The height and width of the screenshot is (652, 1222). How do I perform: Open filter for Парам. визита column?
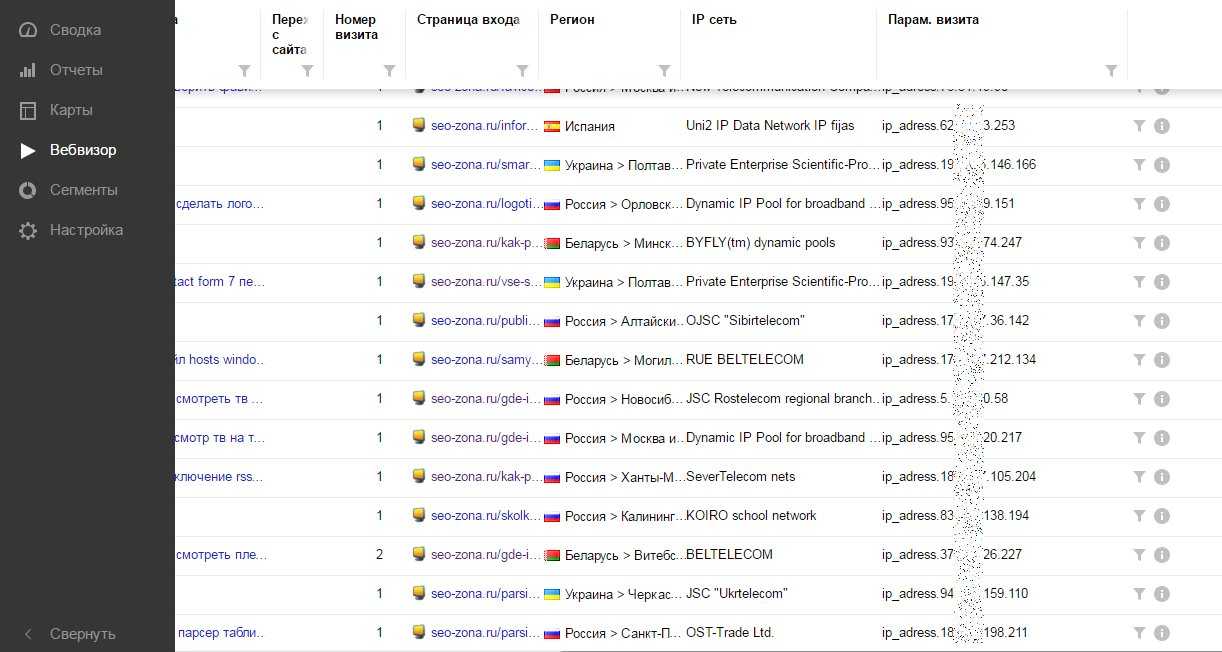pyautogui.click(x=1111, y=71)
